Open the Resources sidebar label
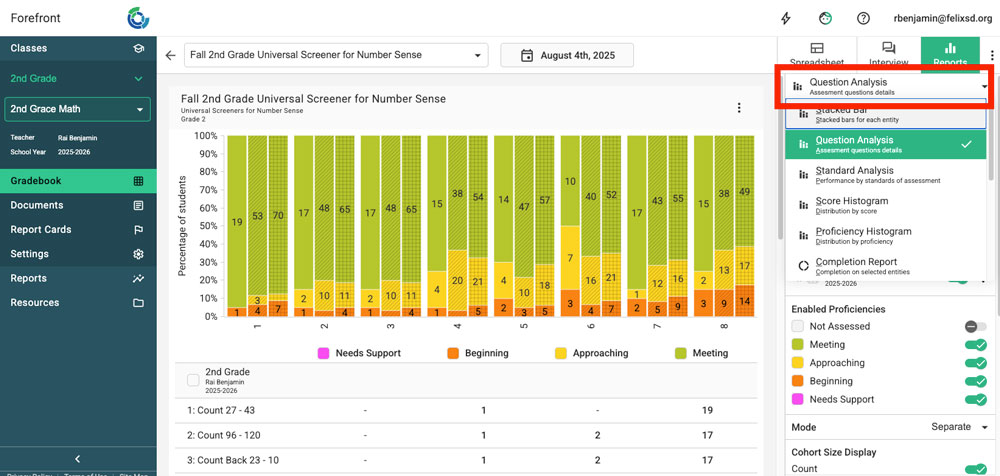 click(x=34, y=302)
